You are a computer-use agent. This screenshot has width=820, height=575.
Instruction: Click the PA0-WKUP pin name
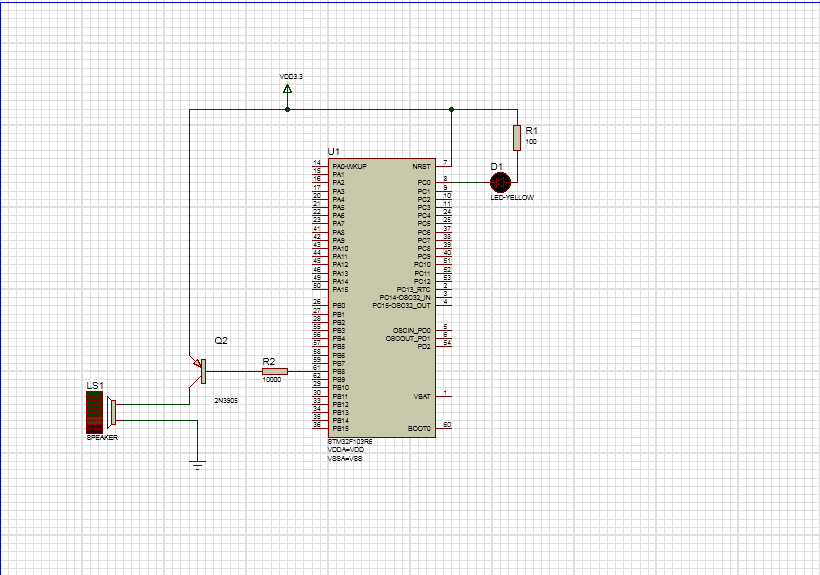tap(349, 166)
